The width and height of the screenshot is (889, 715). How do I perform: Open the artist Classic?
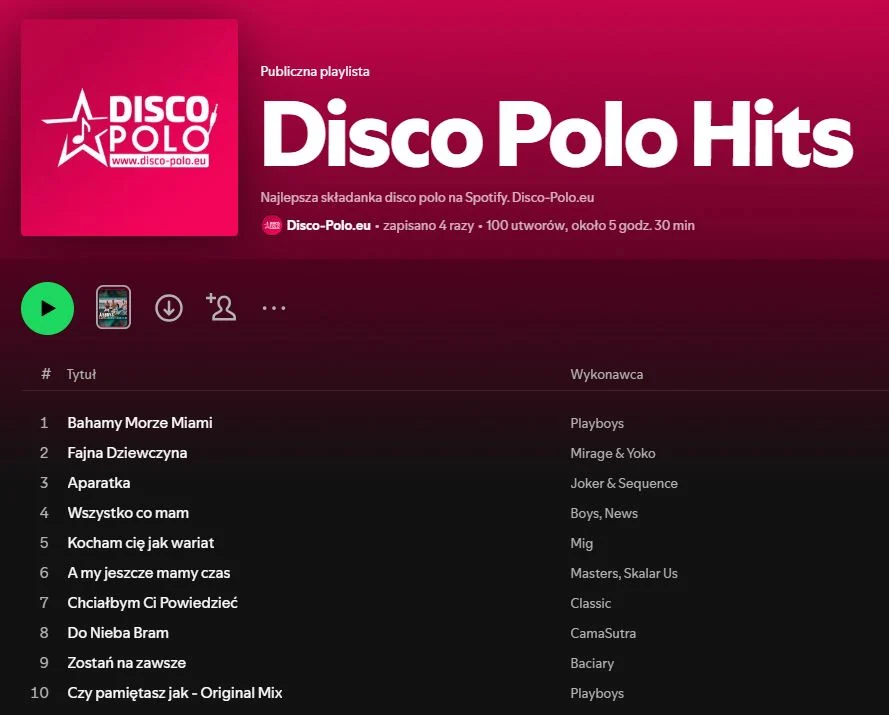[591, 603]
